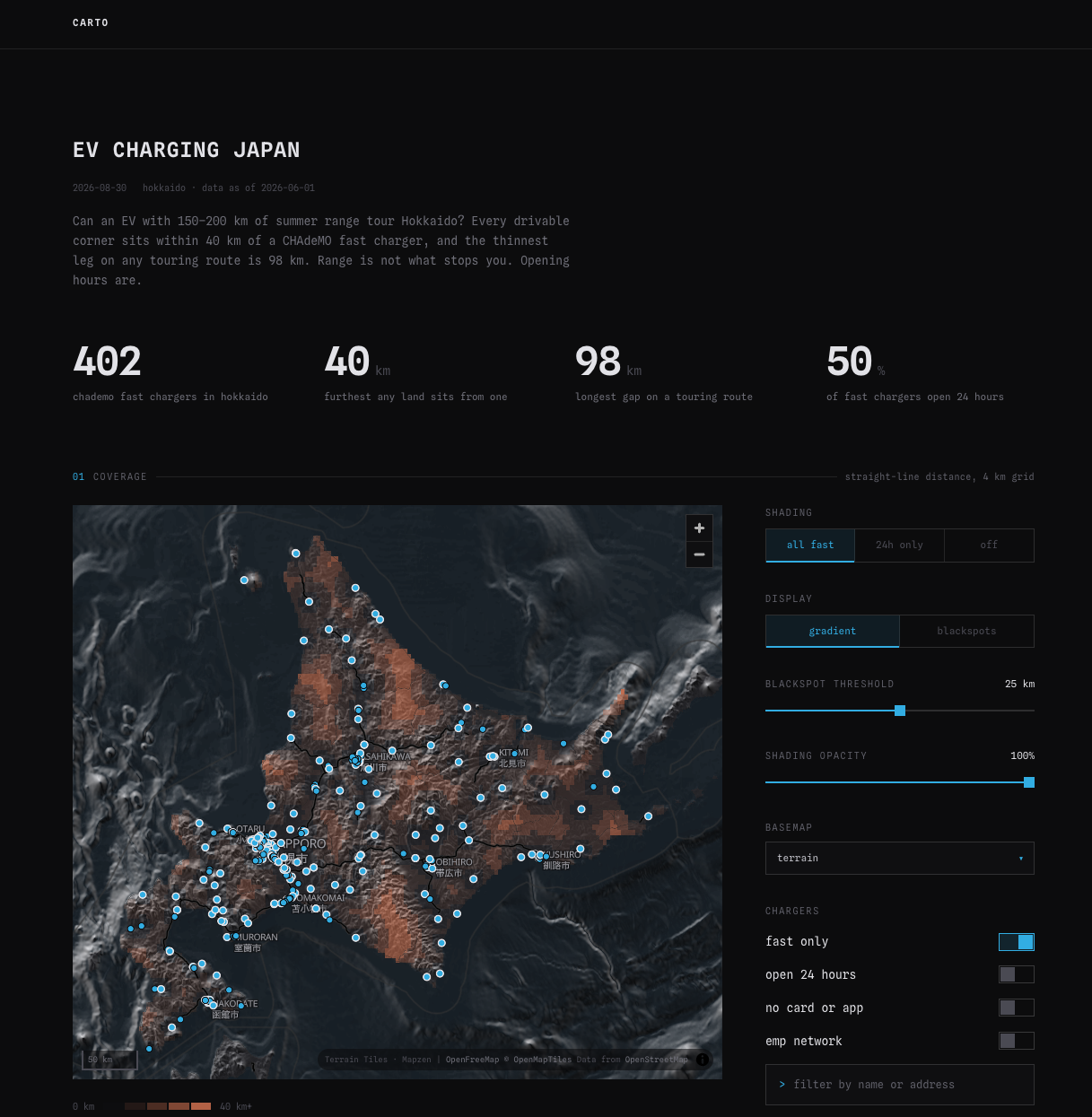Screen dimensions: 1092x1117
Task: Enable the 'open 24 hours' toggle
Action: [x=1017, y=975]
